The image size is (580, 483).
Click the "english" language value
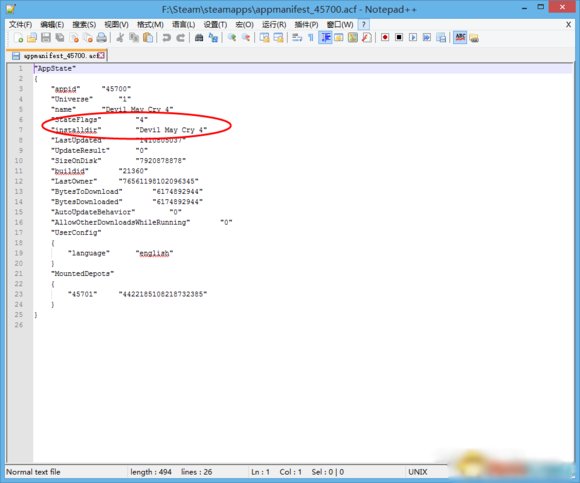coord(154,253)
